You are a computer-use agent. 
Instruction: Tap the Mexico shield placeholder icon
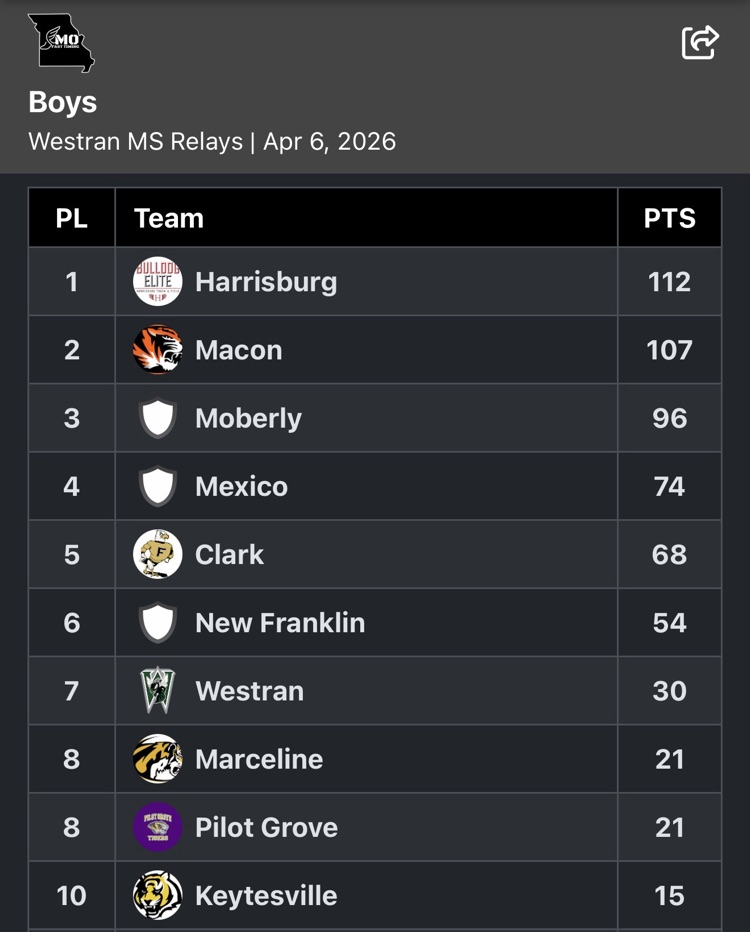coord(158,486)
